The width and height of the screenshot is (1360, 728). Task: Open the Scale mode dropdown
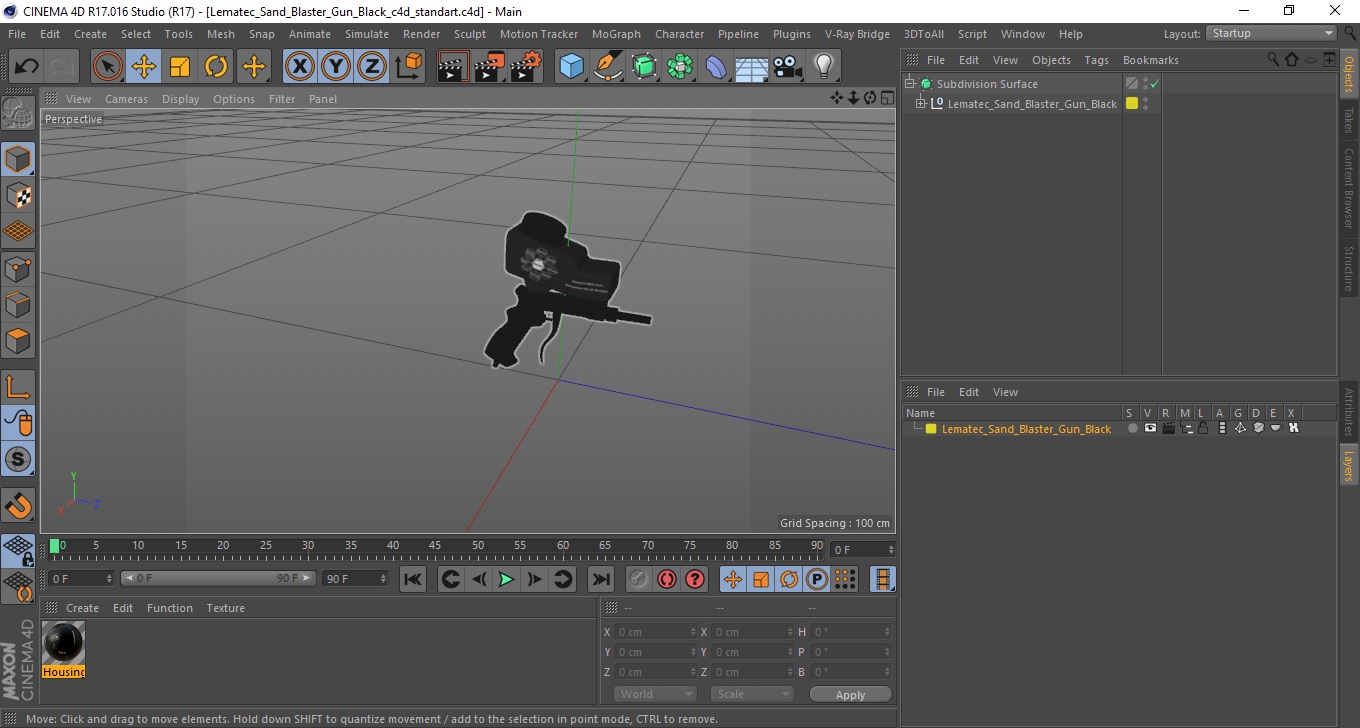[x=751, y=694]
